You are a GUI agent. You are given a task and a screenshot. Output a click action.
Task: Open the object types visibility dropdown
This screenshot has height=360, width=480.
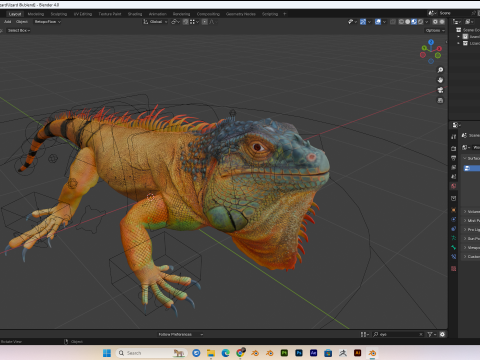pos(352,22)
